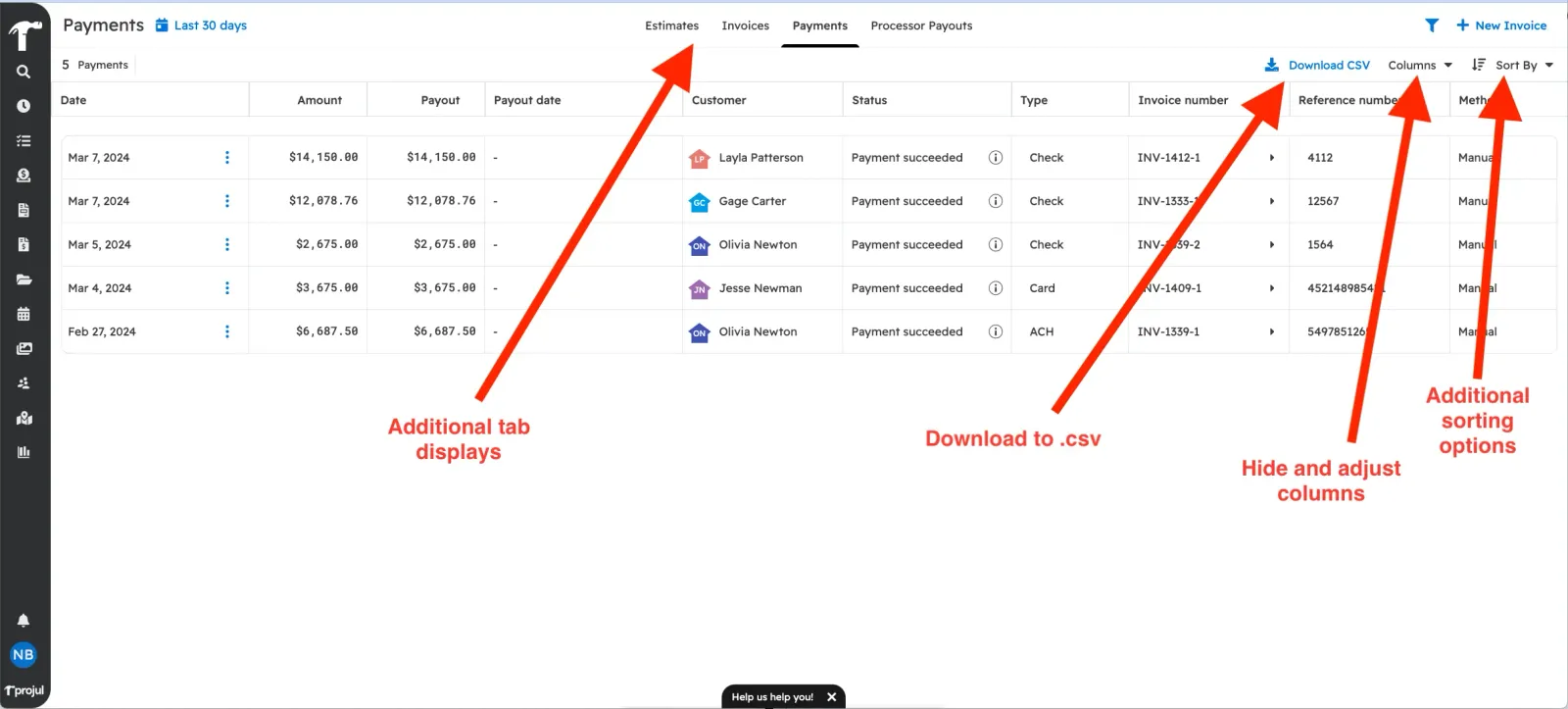1568x709 pixels.
Task: Open the NB user profile avatar
Action: tap(24, 655)
